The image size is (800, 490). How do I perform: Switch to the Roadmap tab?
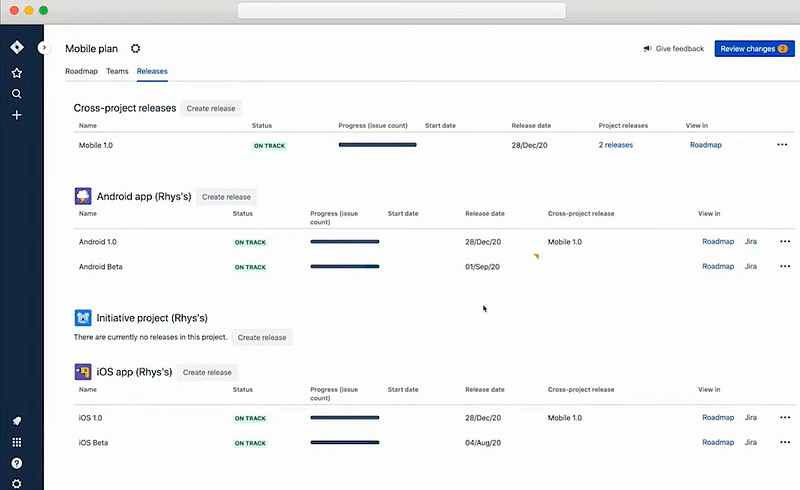click(81, 71)
